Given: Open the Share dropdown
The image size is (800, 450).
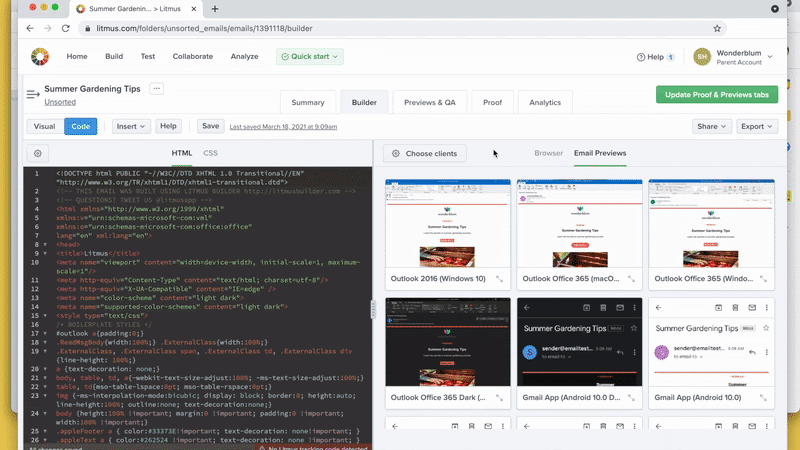Looking at the screenshot, I should click(x=712, y=127).
